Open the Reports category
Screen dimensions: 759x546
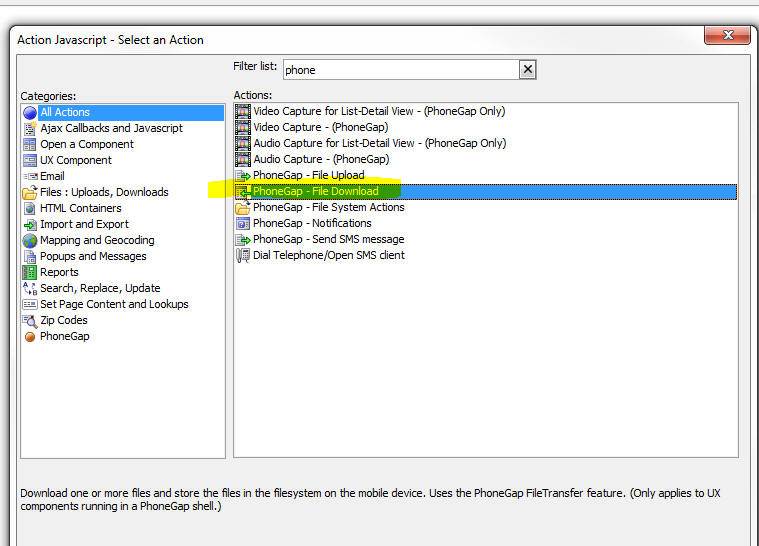tap(59, 272)
